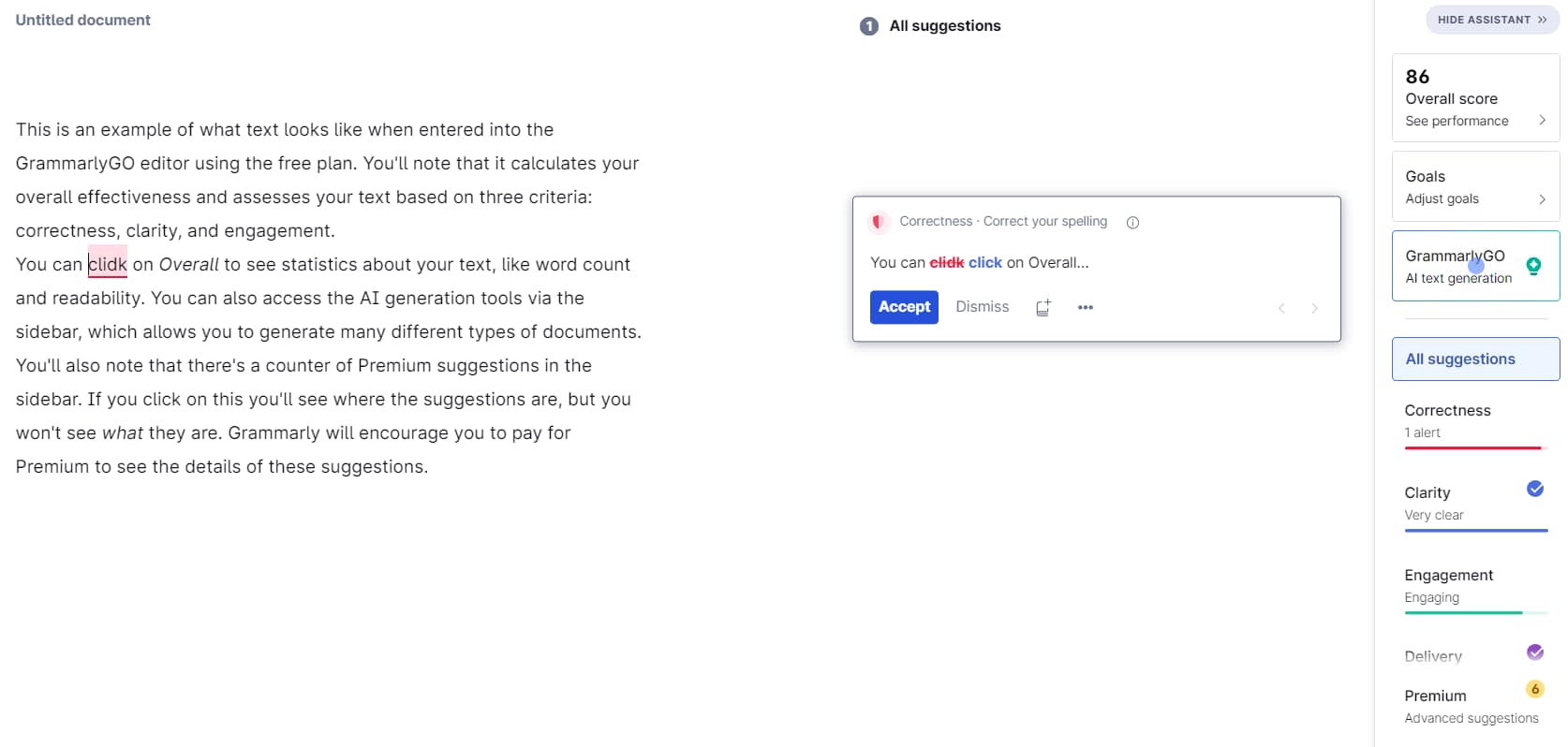This screenshot has width=1568, height=747.
Task: Dismiss the spelling suggestion
Action: [981, 307]
